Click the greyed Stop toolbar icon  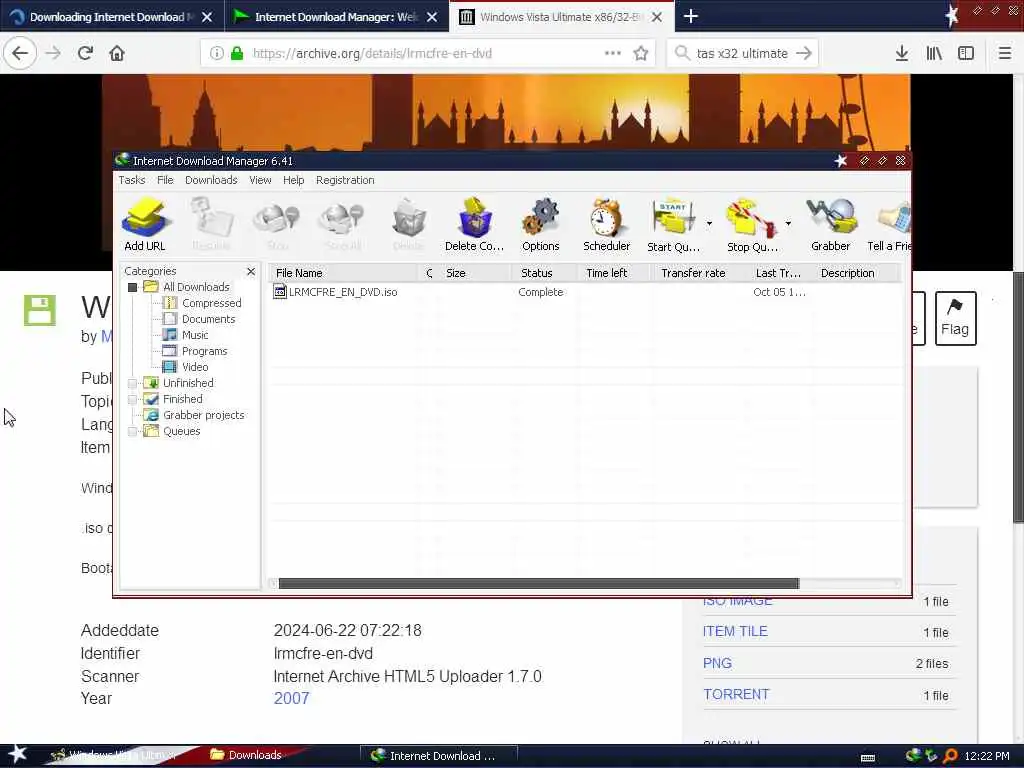coord(277,224)
